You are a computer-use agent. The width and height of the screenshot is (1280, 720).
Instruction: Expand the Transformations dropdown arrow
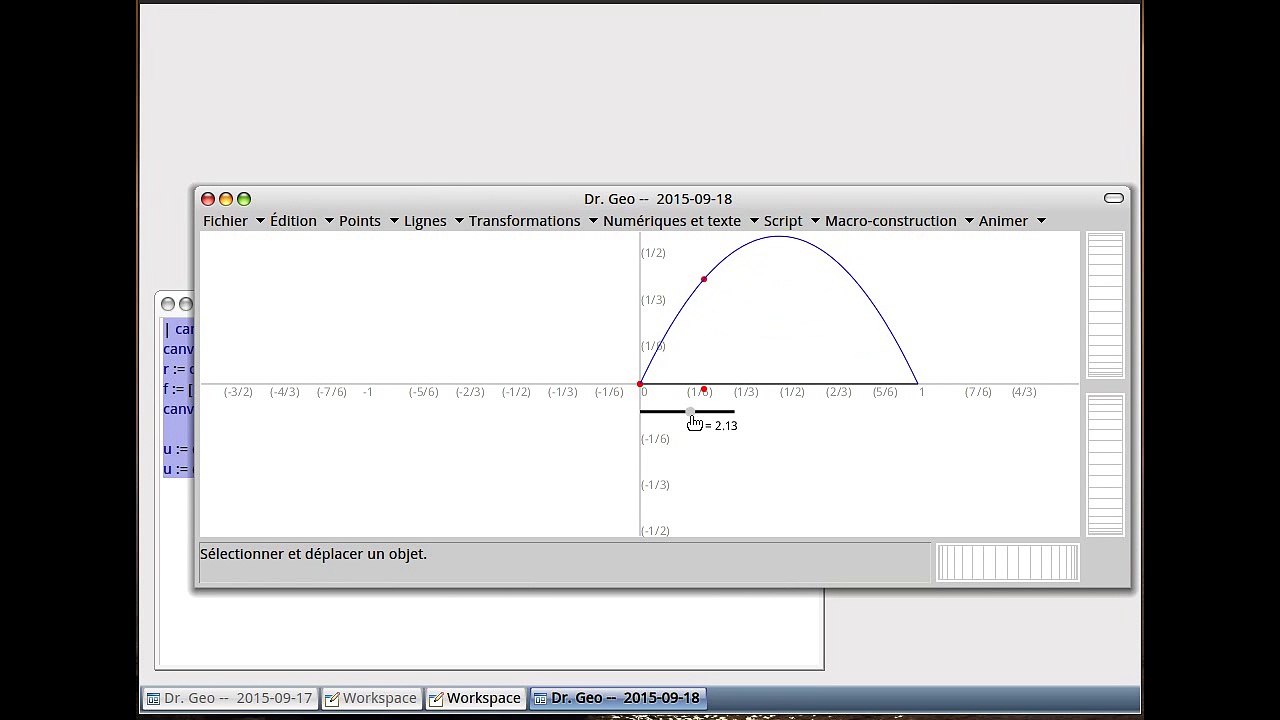[x=593, y=221]
